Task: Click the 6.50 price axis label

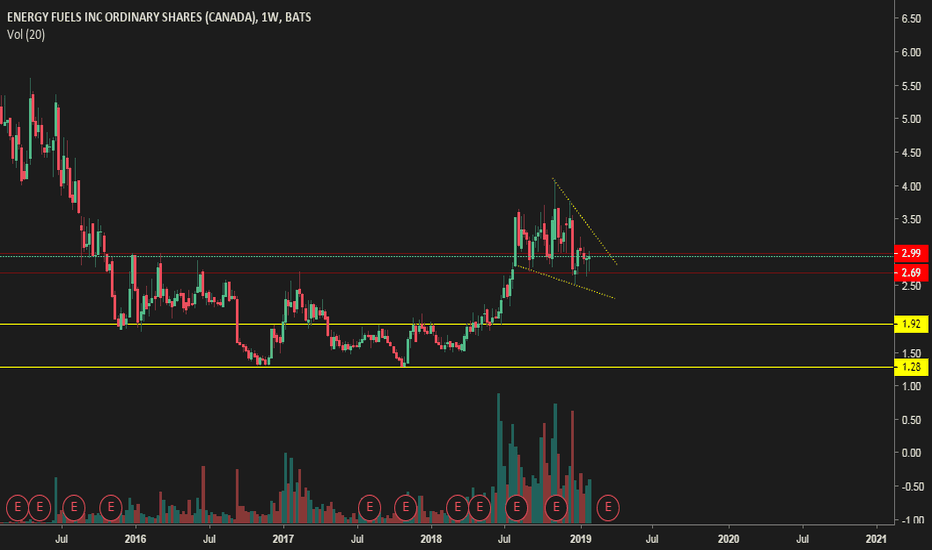Action: tap(911, 19)
